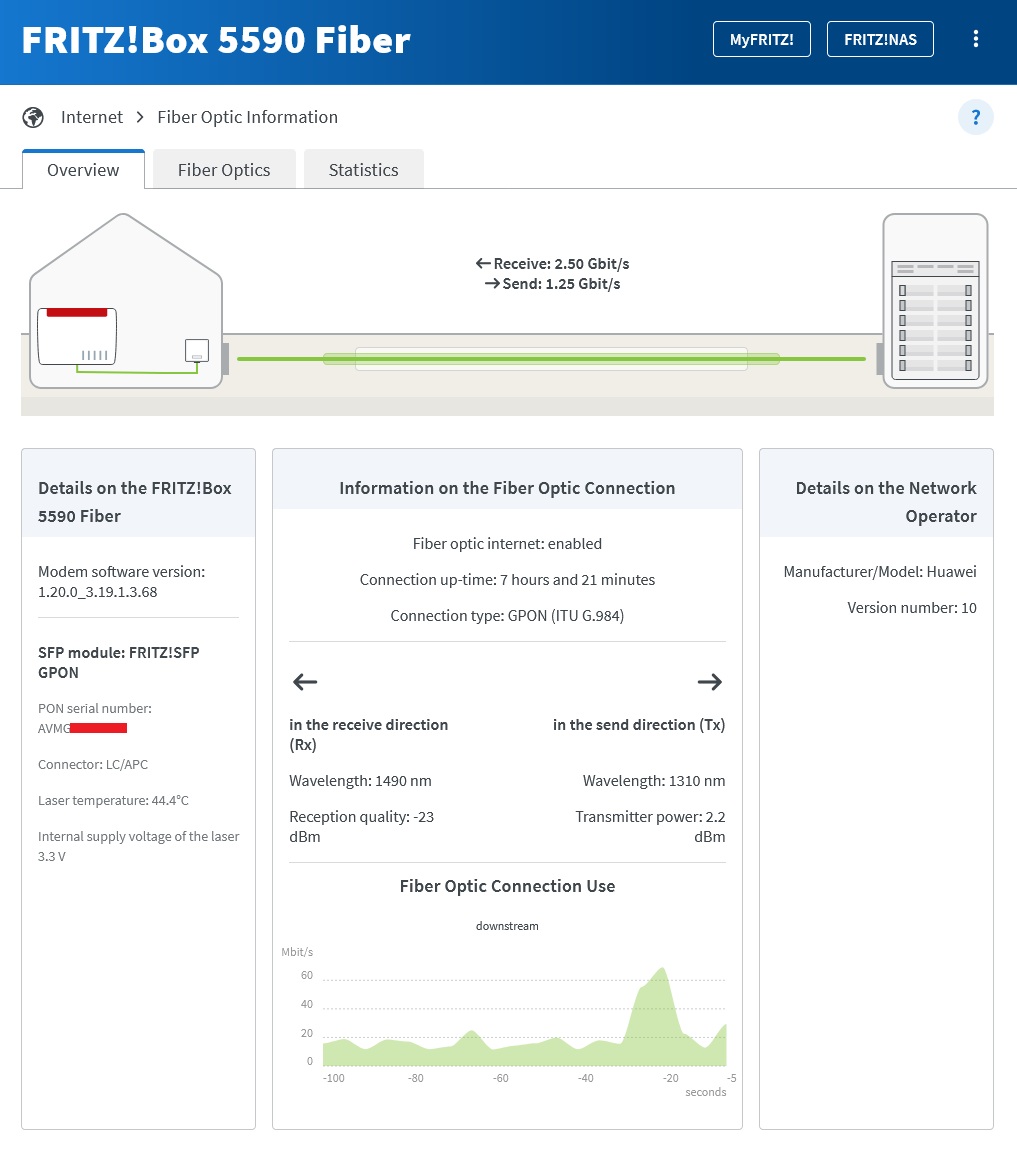
Task: Switch to the Statistics tab
Action: (x=363, y=170)
